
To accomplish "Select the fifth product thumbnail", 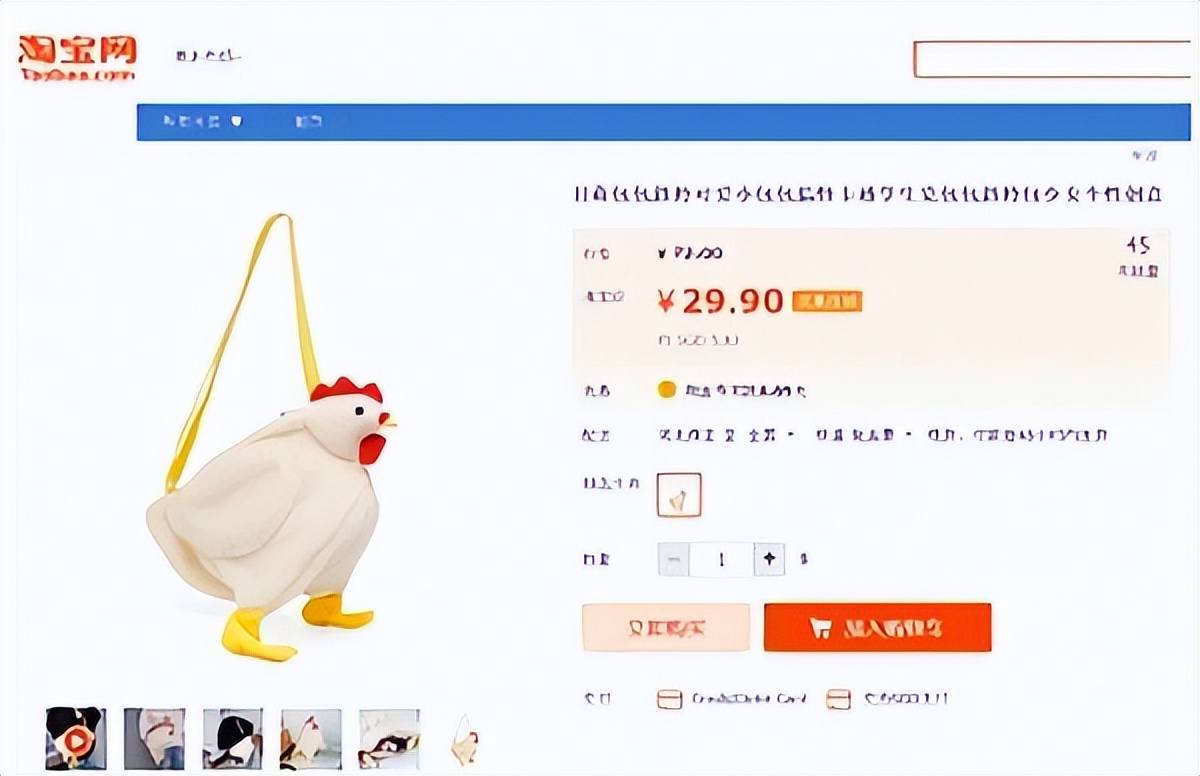I will (x=389, y=738).
